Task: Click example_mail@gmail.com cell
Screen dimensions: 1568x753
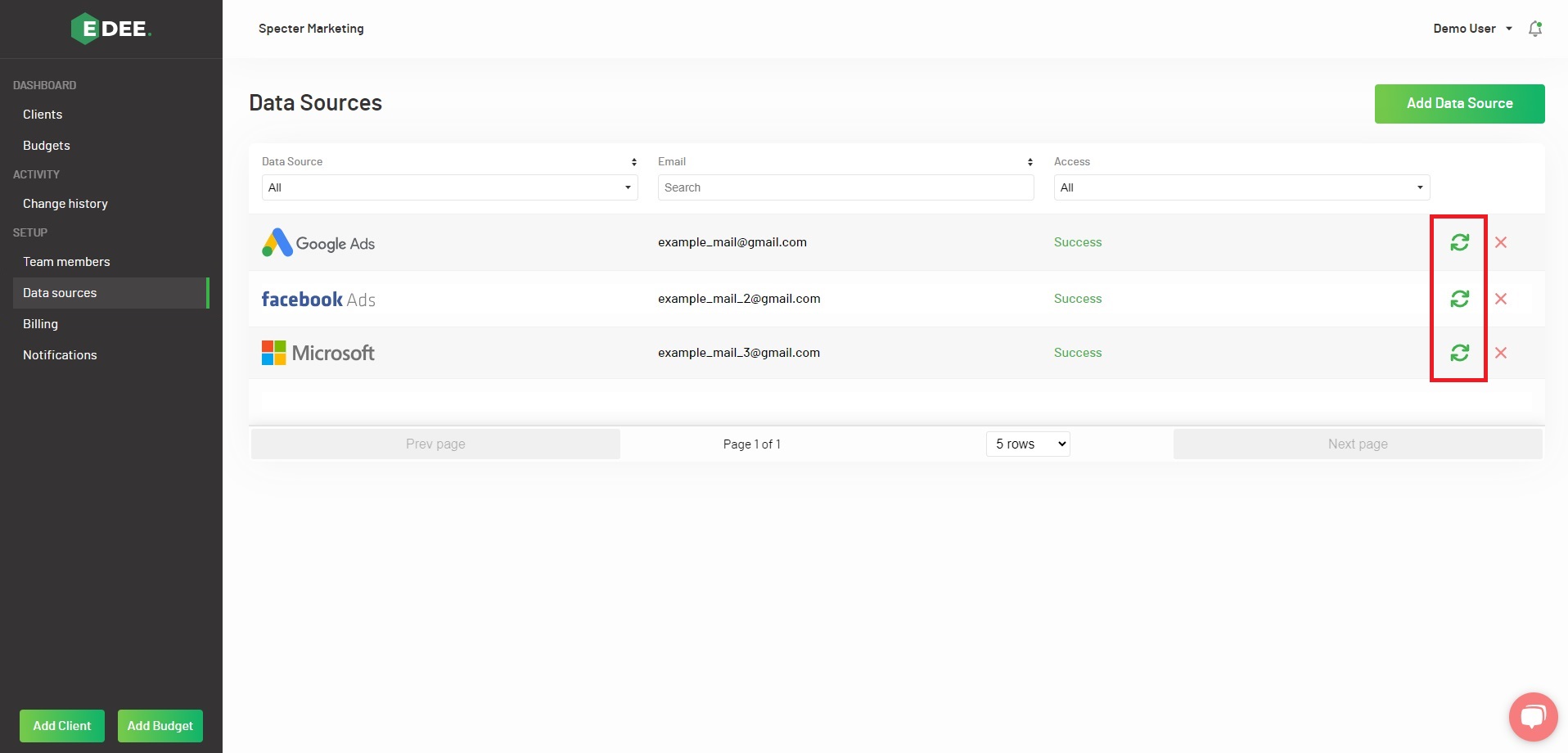Action: click(732, 242)
